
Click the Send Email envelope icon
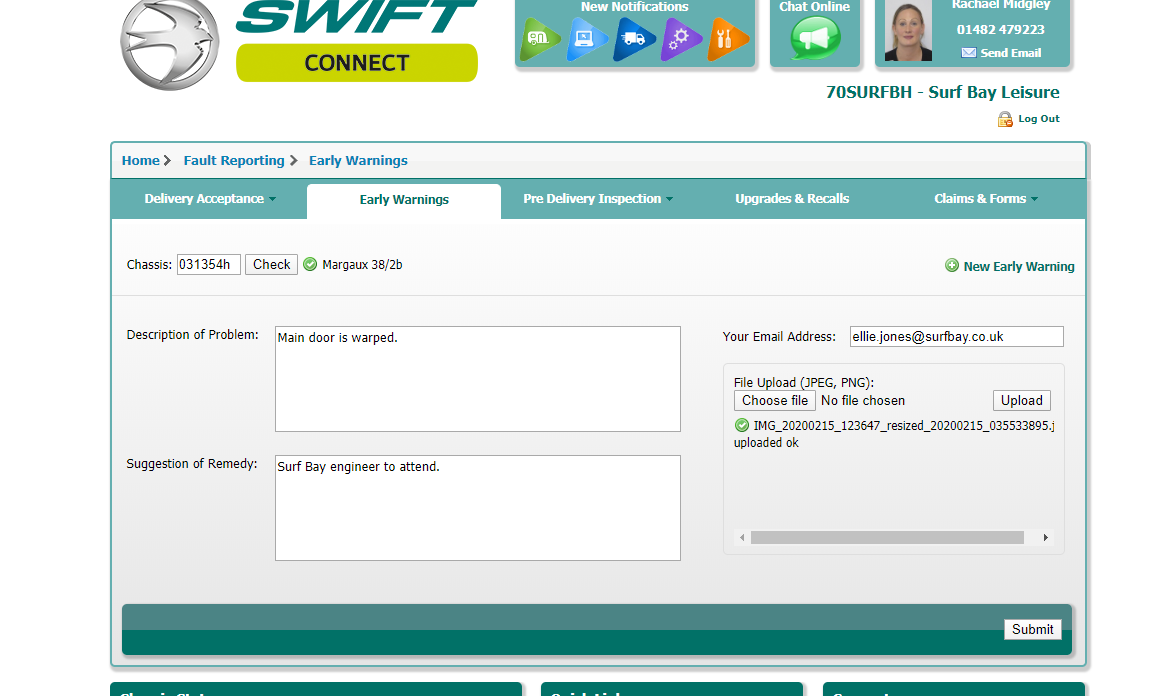click(x=969, y=53)
